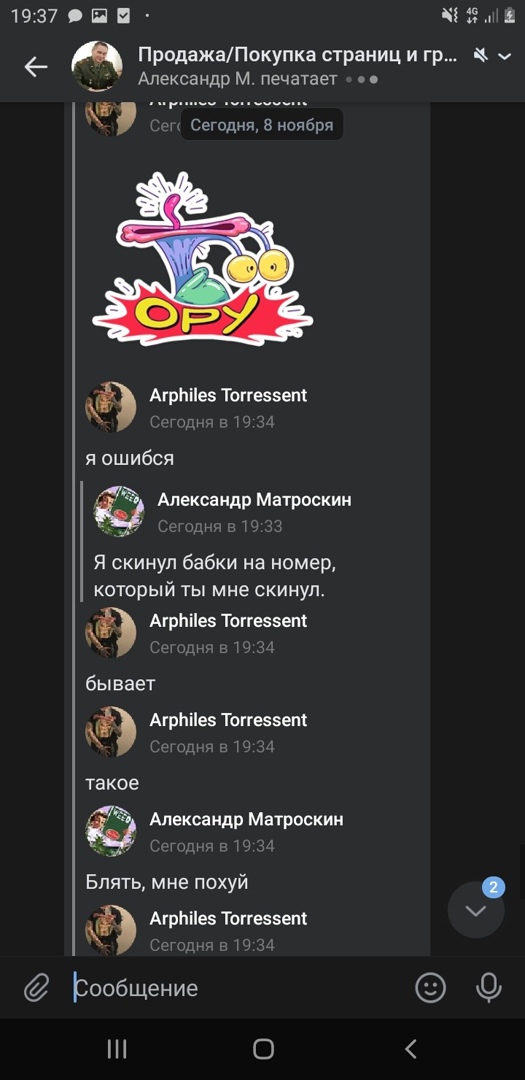Tap the back arrow in chat header
Image resolution: width=525 pixels, height=1080 pixels.
click(x=36, y=66)
